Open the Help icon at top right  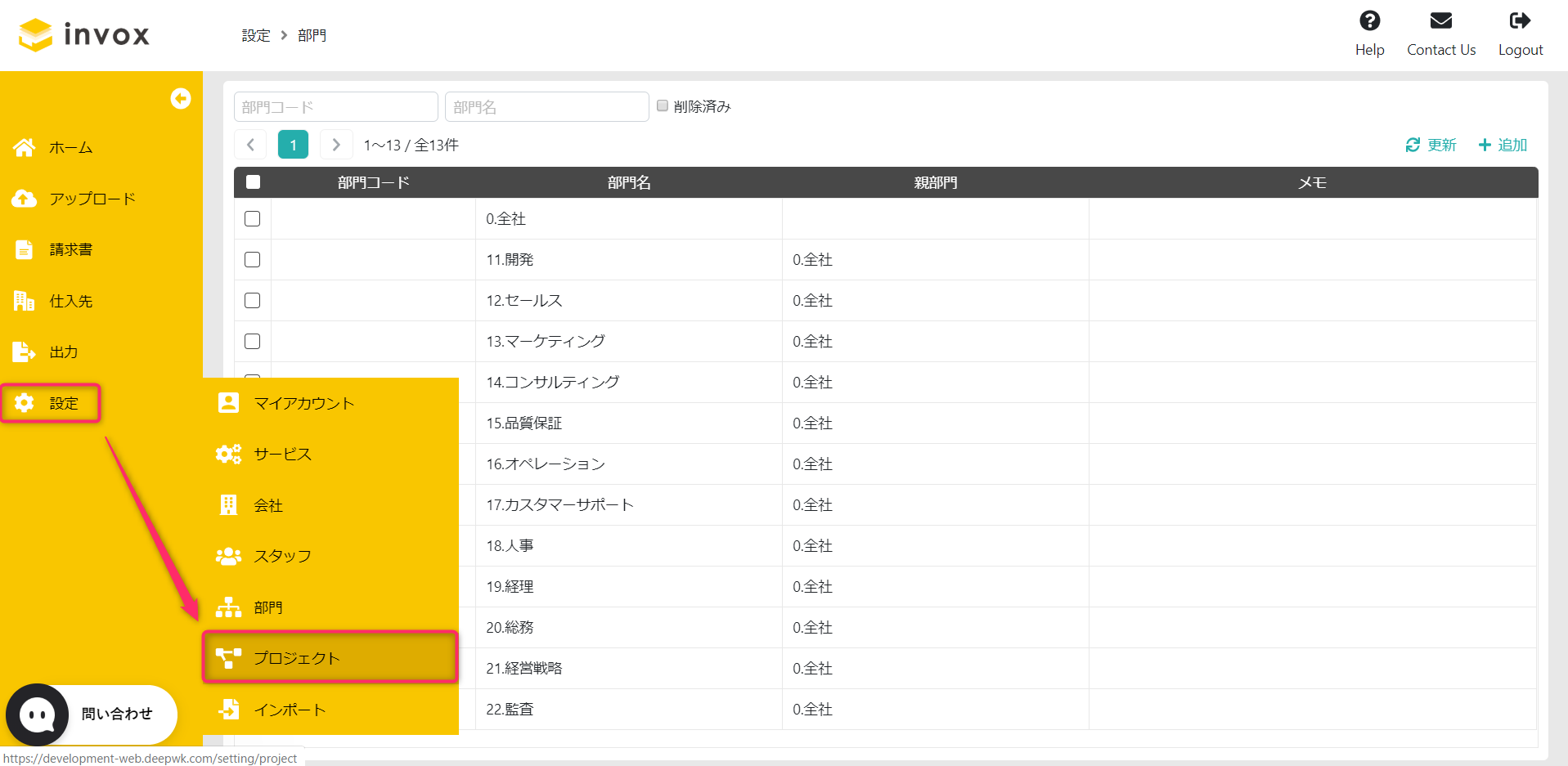1368,20
